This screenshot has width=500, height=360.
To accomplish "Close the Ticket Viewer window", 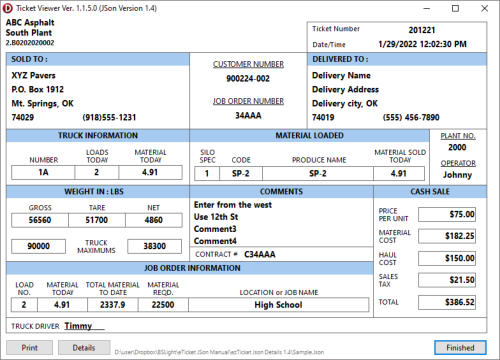I will coord(484,8).
